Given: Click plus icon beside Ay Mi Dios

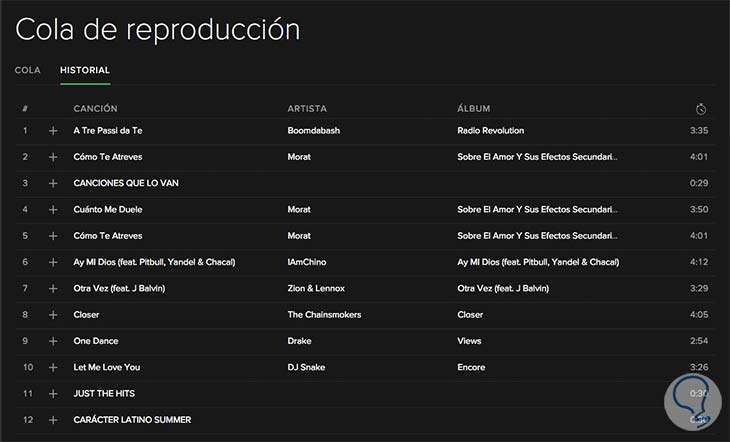Looking at the screenshot, I should point(54,262).
